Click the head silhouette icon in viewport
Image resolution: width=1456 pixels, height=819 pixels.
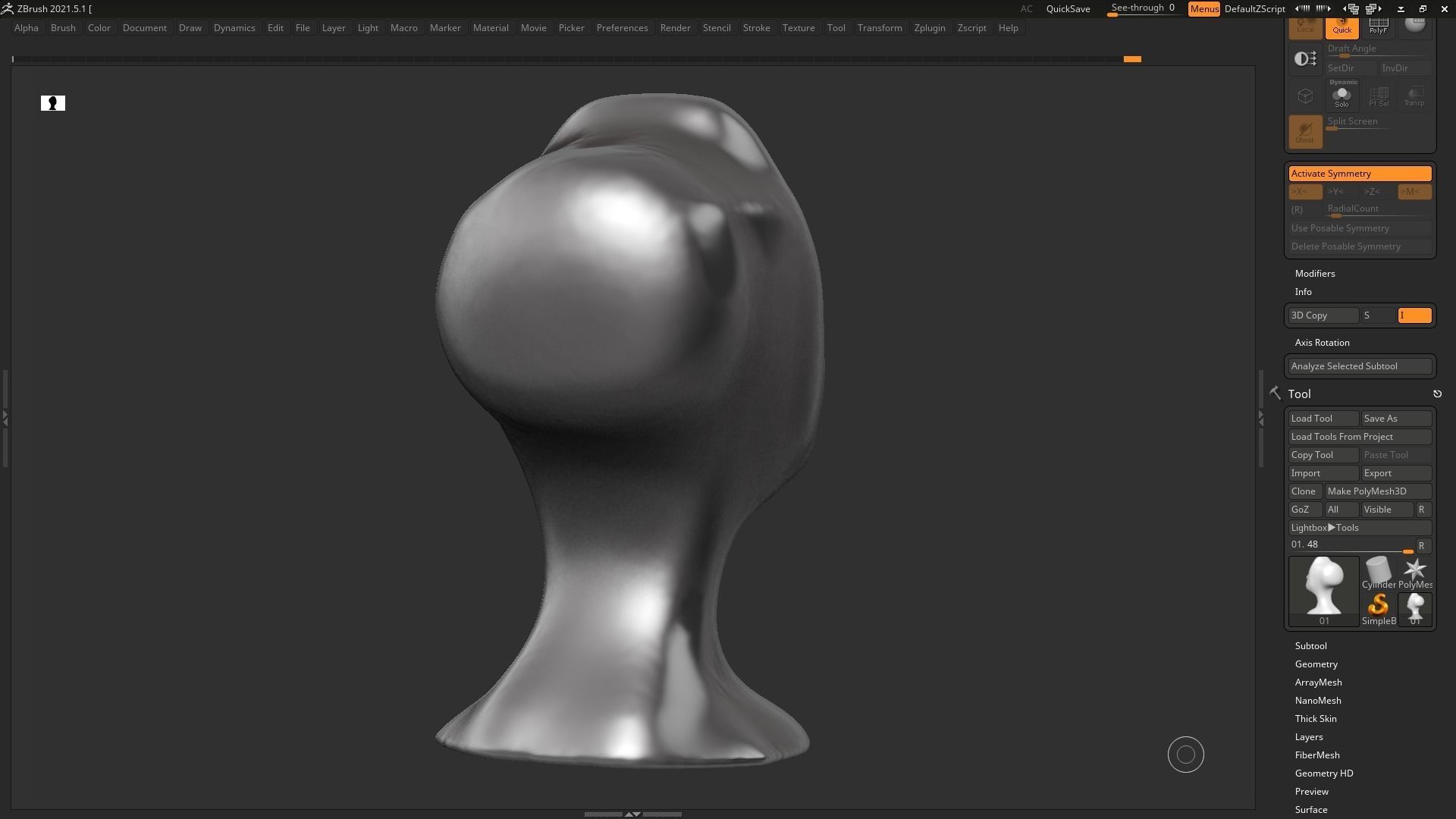[x=53, y=103]
